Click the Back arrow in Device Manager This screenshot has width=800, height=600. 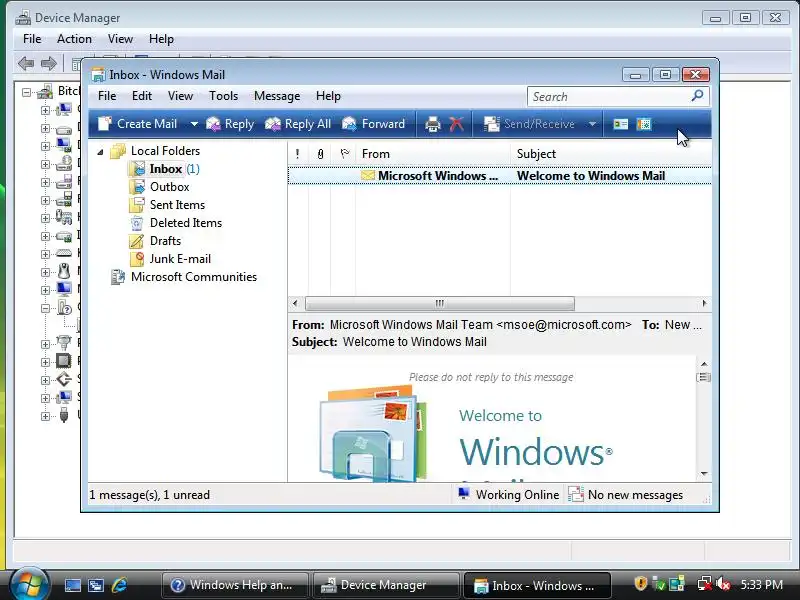point(26,64)
